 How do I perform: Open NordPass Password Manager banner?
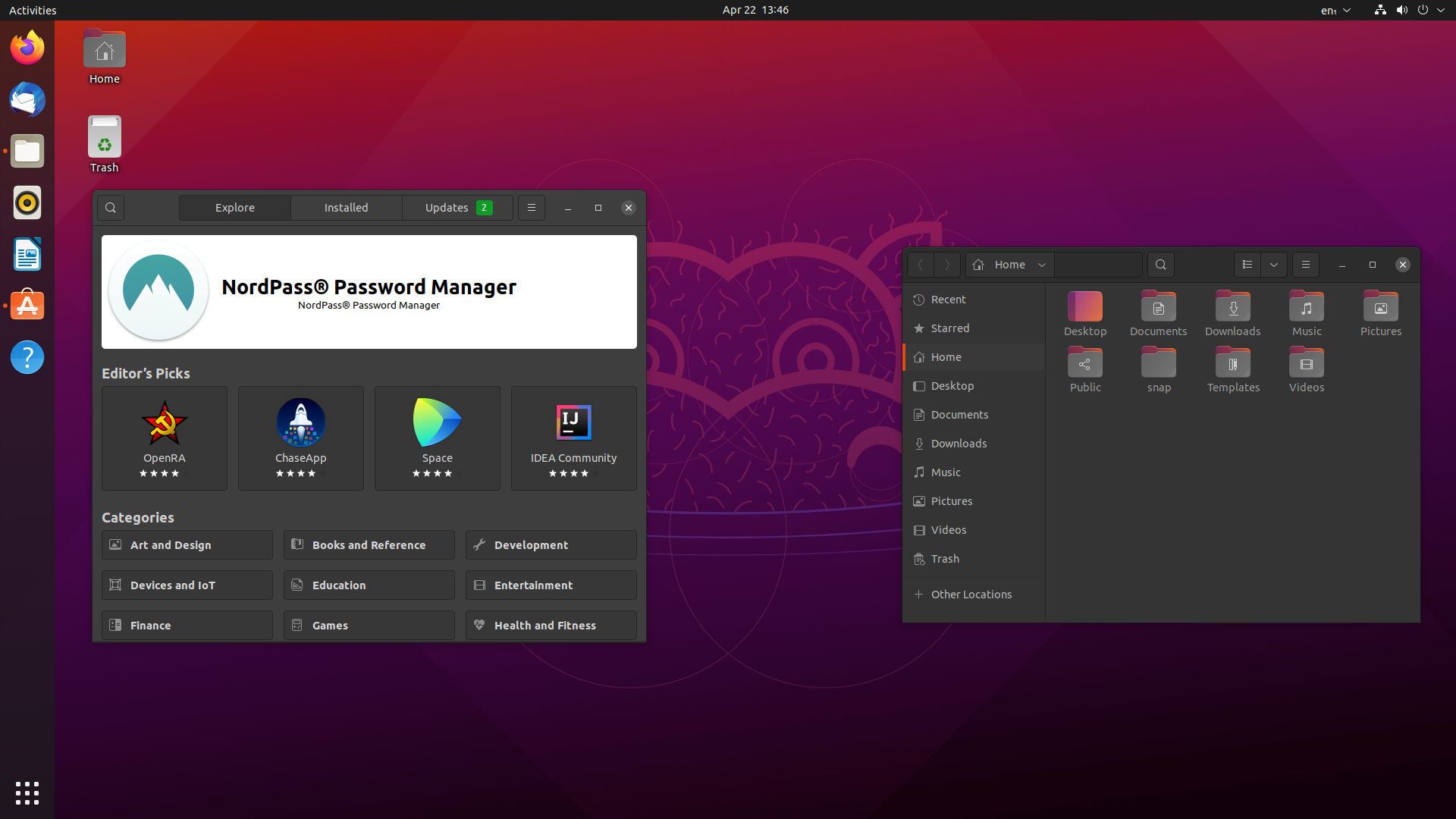(369, 292)
